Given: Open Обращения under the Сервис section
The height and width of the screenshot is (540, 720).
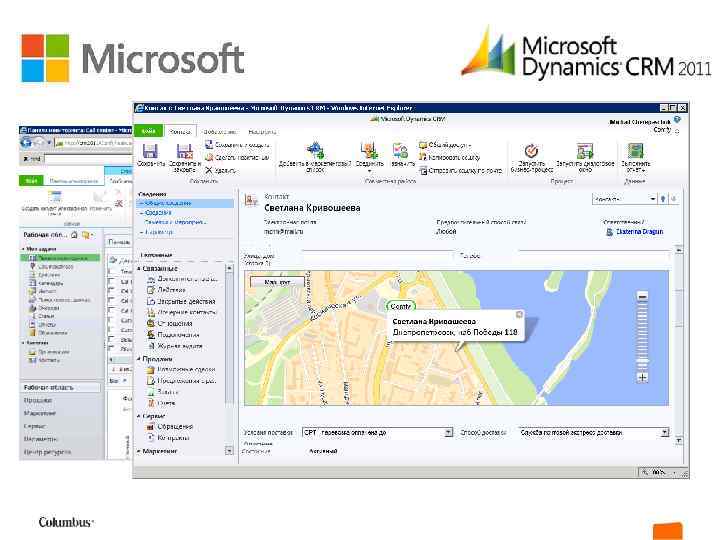Looking at the screenshot, I should pos(169,427).
